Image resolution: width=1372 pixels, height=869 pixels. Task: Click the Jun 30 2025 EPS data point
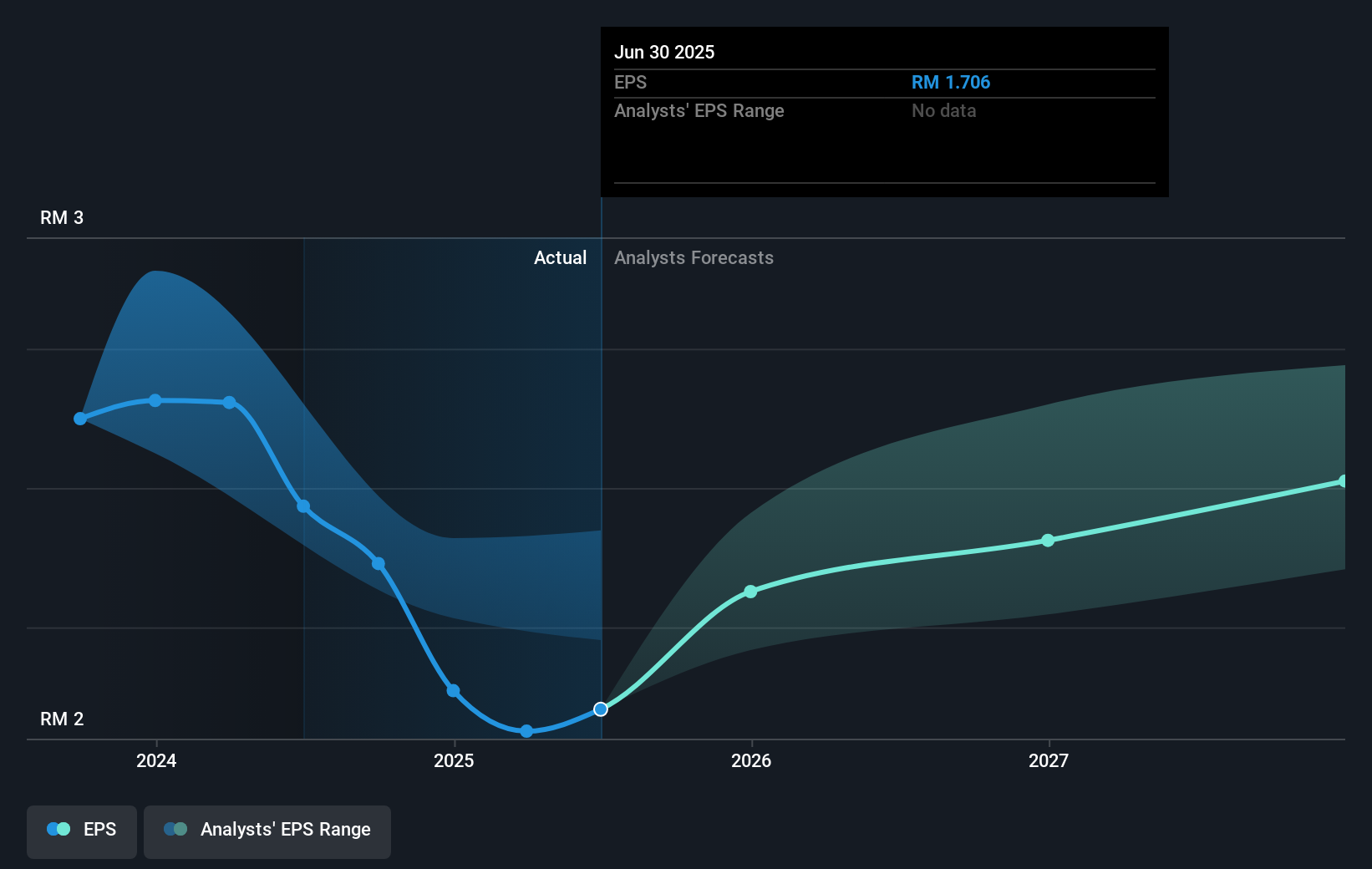[x=601, y=709]
